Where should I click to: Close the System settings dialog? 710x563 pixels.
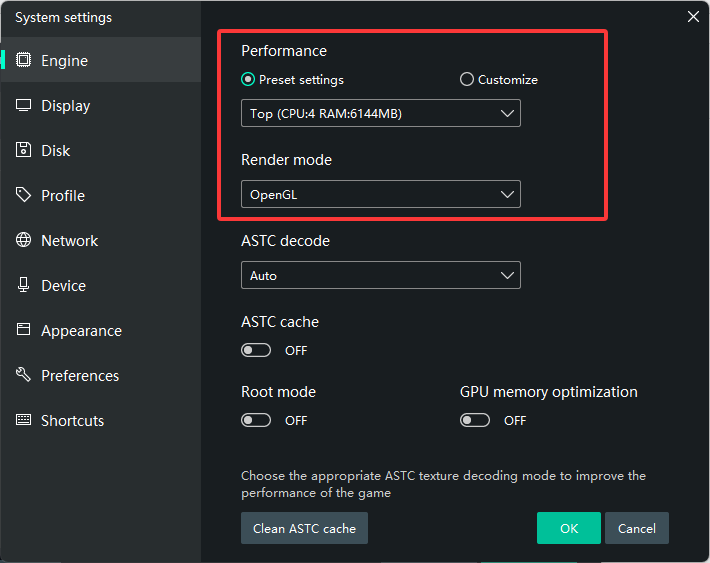point(694,16)
